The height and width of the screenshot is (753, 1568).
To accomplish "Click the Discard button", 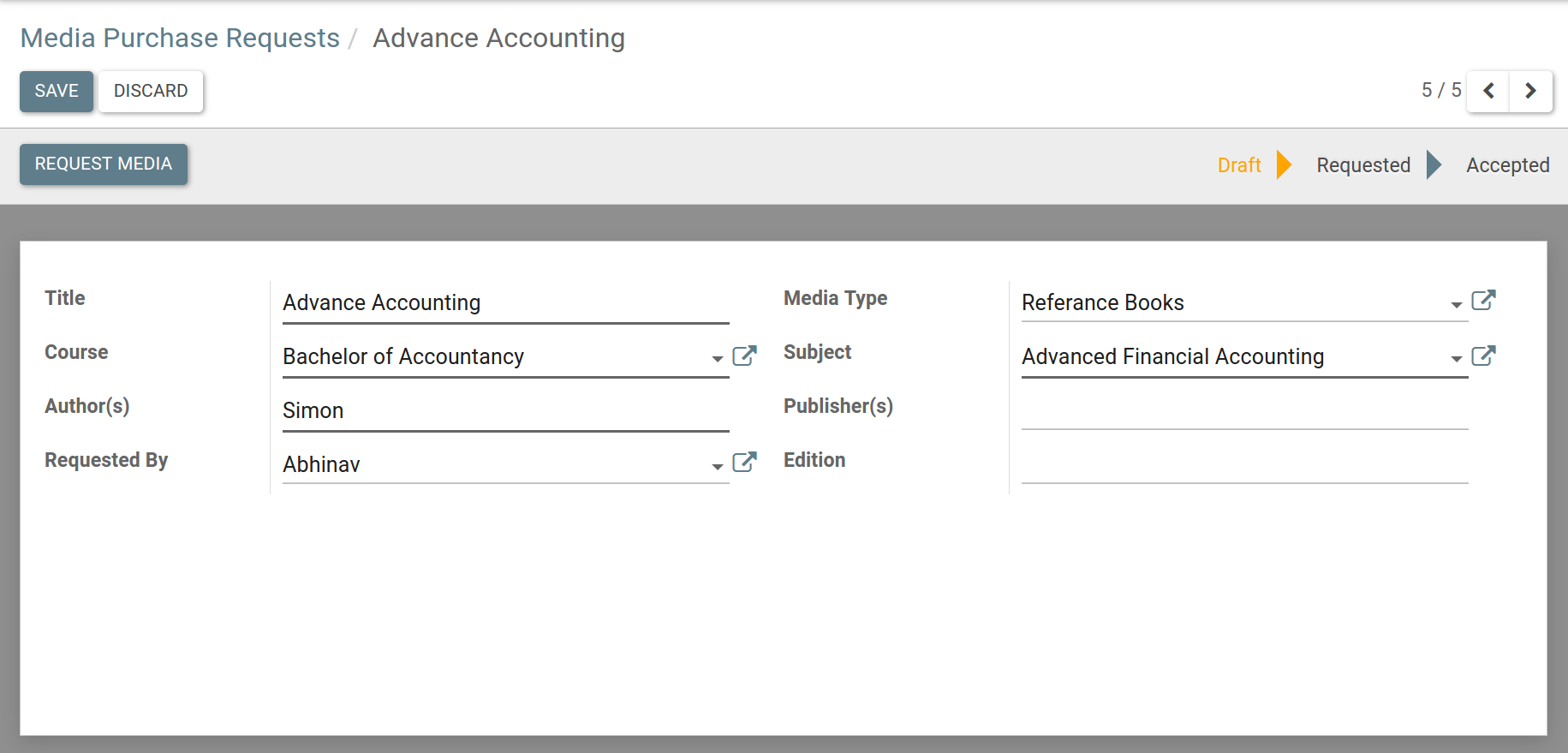I will (151, 91).
